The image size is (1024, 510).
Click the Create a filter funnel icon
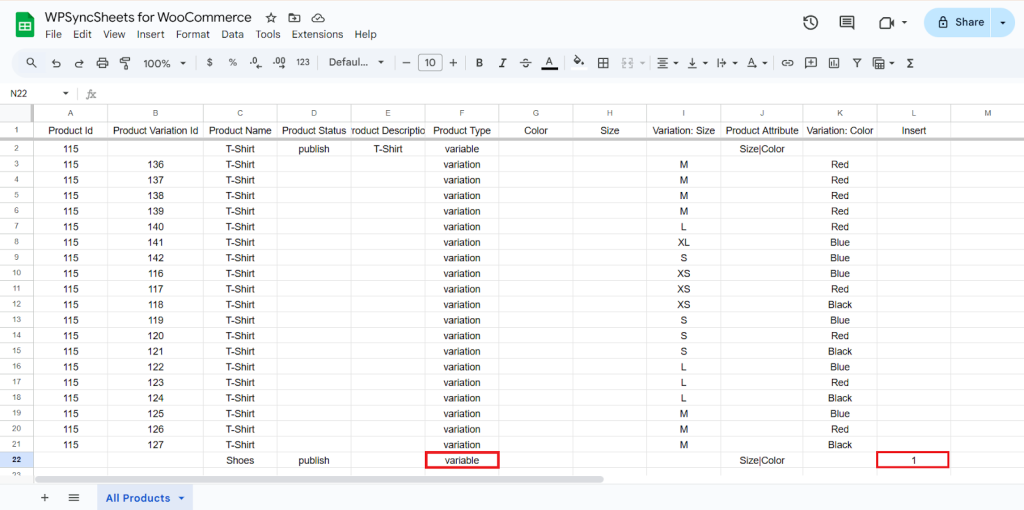857,63
